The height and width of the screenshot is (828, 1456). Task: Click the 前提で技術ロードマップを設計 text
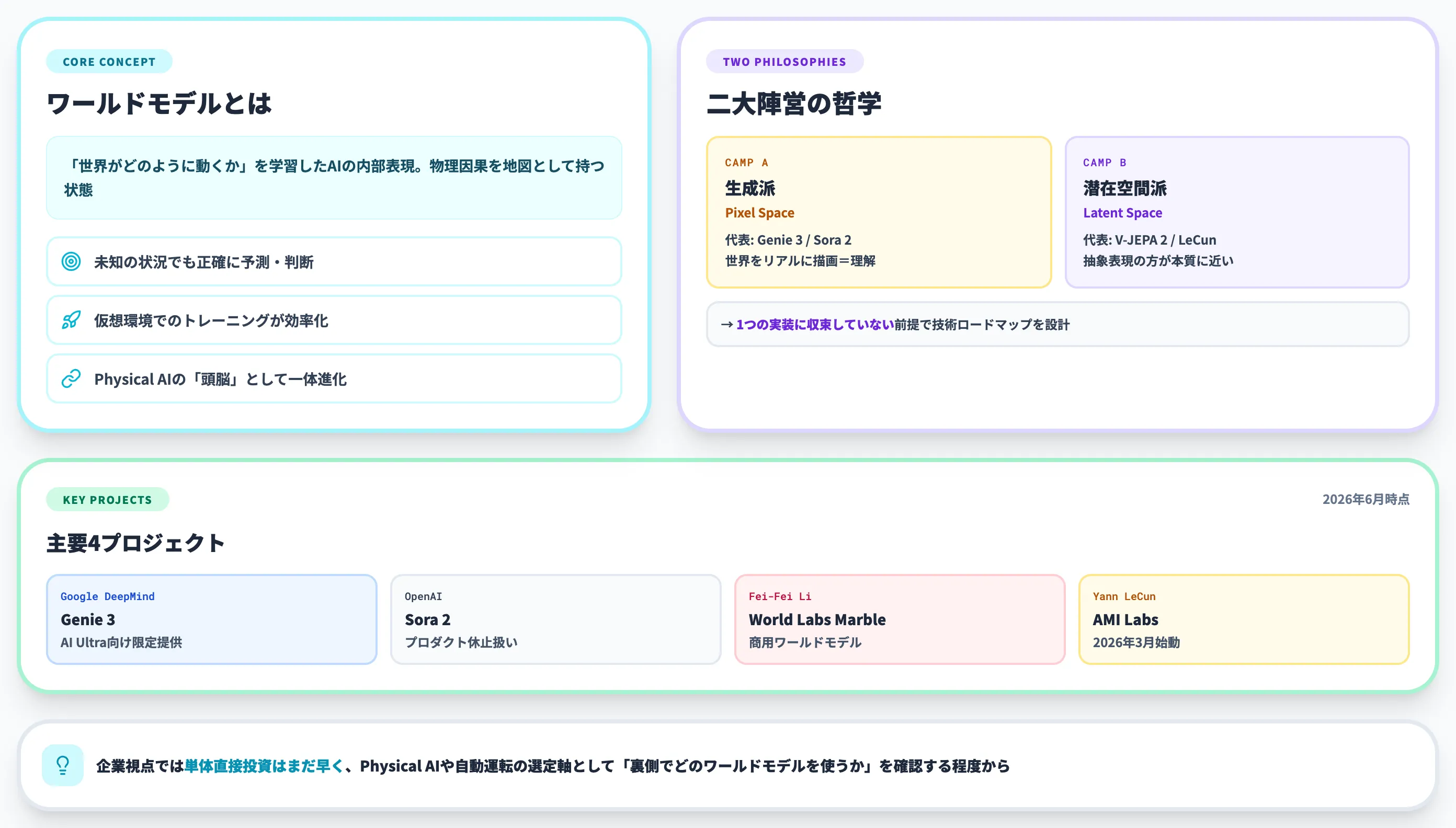pos(982,325)
